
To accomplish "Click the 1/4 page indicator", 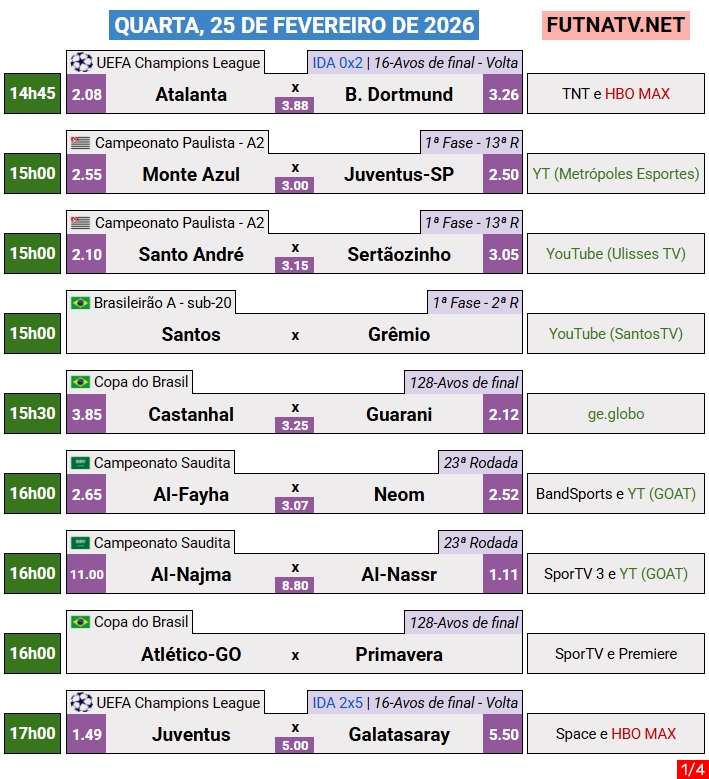I will (x=690, y=769).
